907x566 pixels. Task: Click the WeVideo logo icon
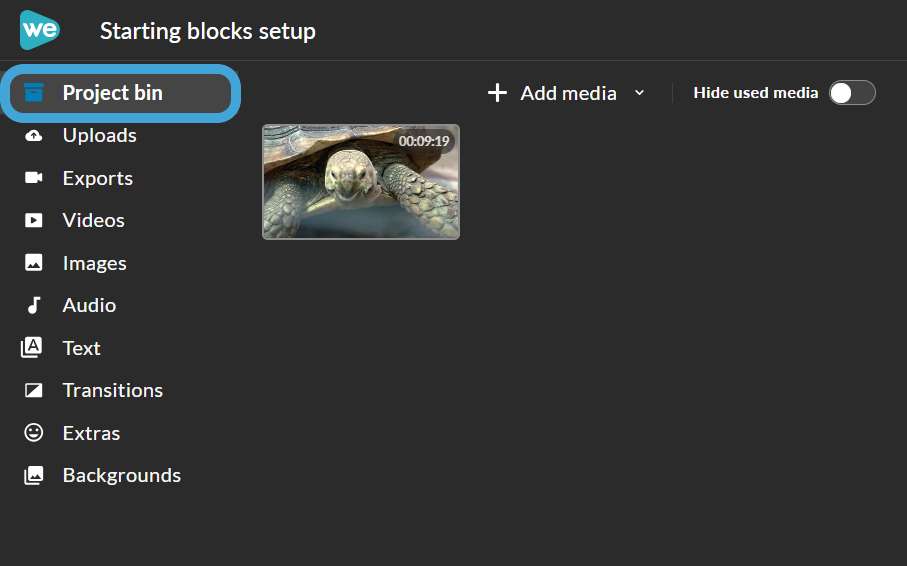click(x=39, y=30)
